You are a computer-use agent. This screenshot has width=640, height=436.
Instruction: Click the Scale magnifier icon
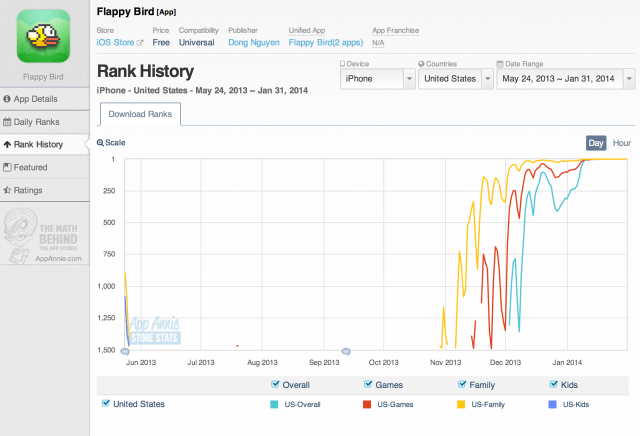100,142
